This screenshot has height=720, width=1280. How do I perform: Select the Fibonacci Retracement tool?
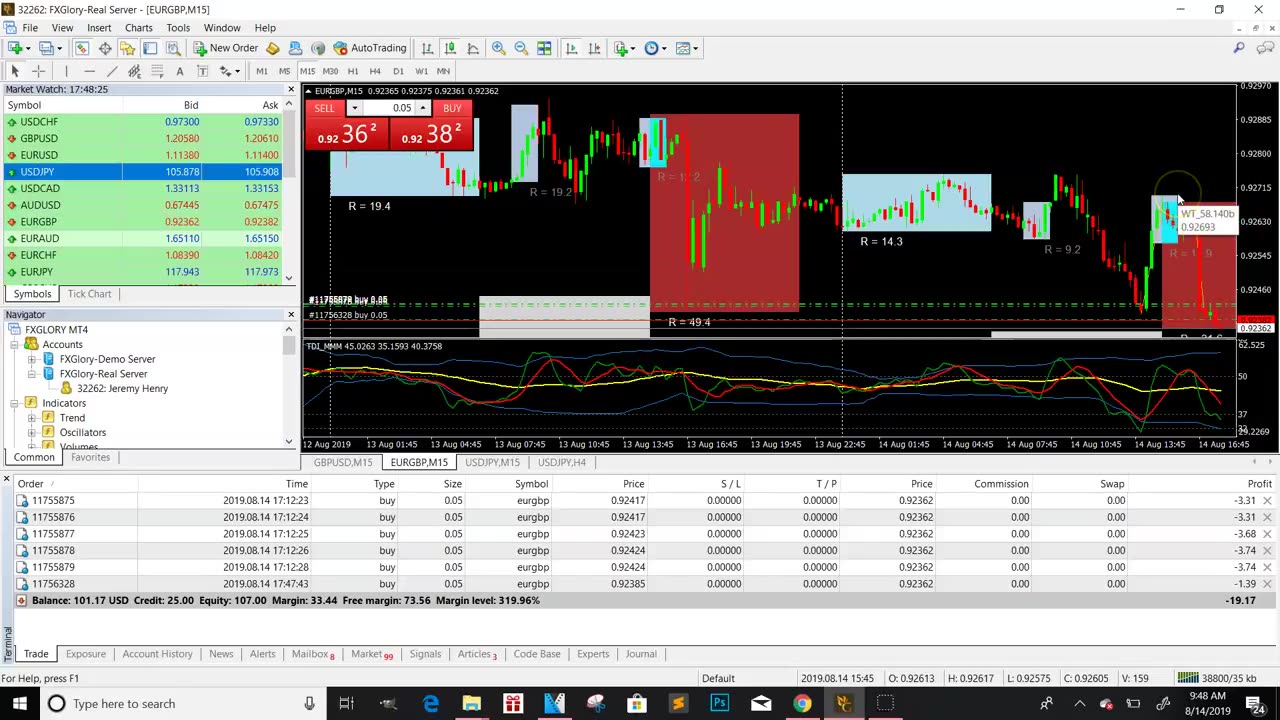[x=157, y=71]
